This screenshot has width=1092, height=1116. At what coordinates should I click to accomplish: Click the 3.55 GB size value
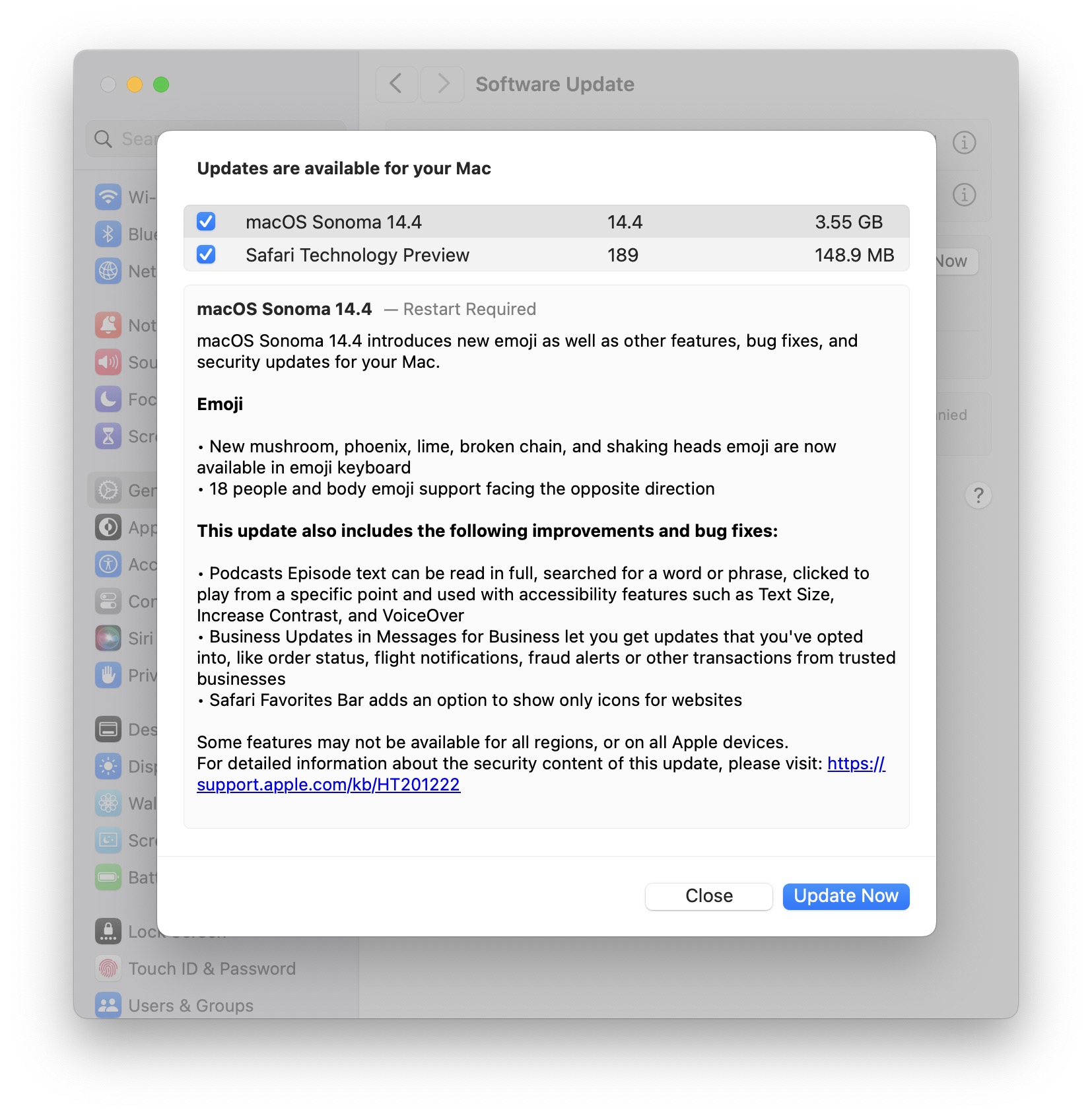848,222
